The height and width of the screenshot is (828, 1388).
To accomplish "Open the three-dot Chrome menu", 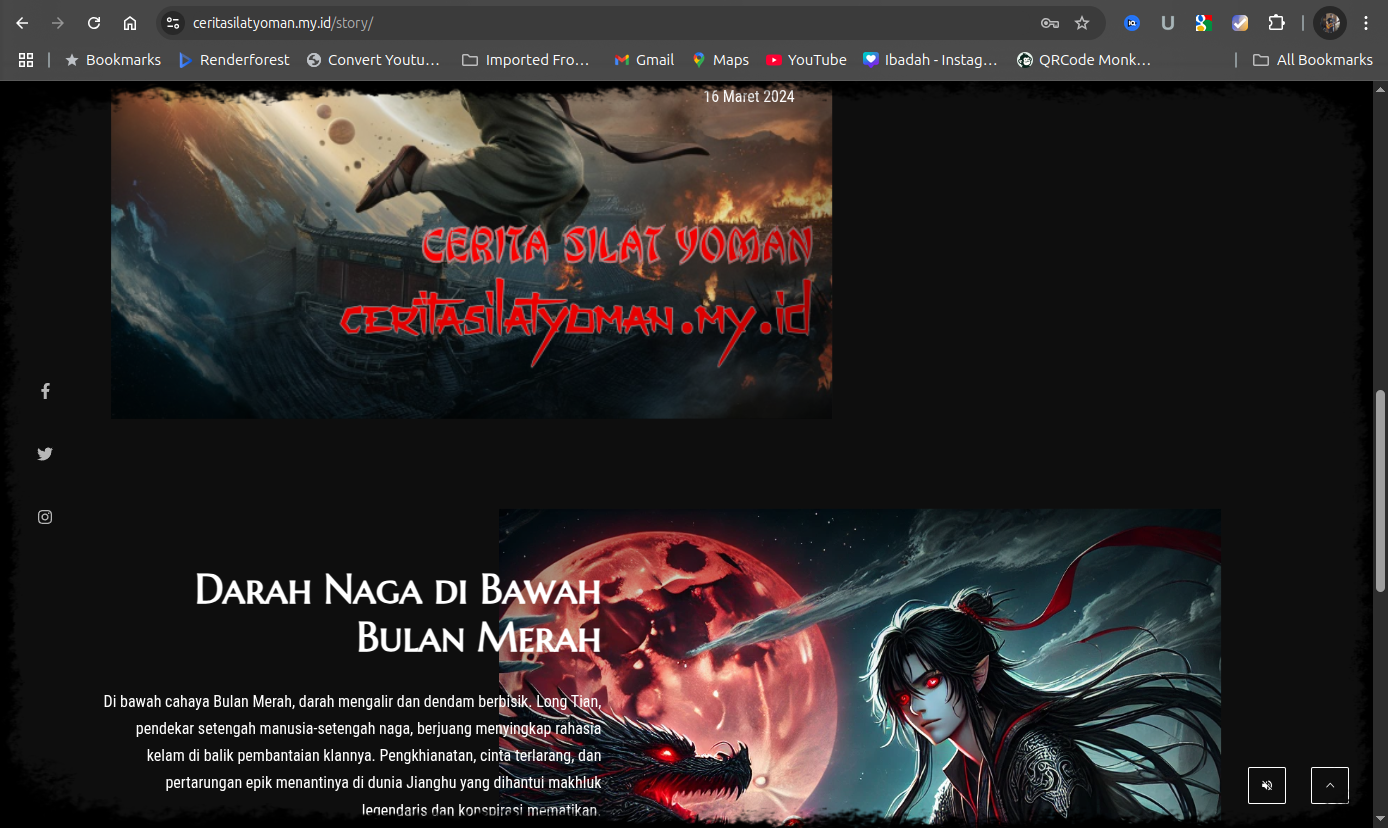I will pos(1366,22).
